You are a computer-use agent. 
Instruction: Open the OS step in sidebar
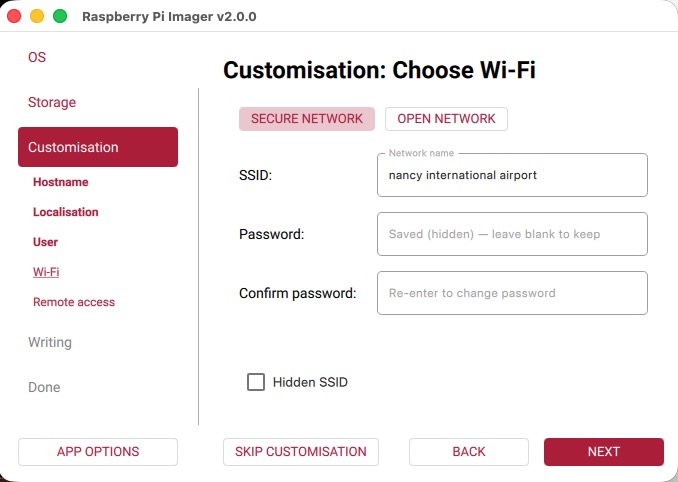click(x=37, y=57)
